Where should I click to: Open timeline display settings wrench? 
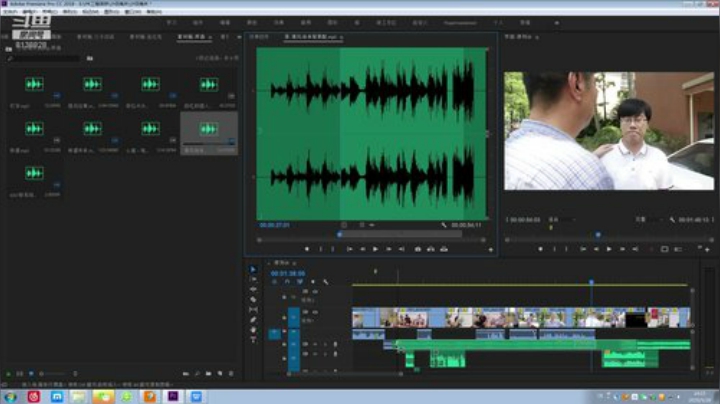326,282
